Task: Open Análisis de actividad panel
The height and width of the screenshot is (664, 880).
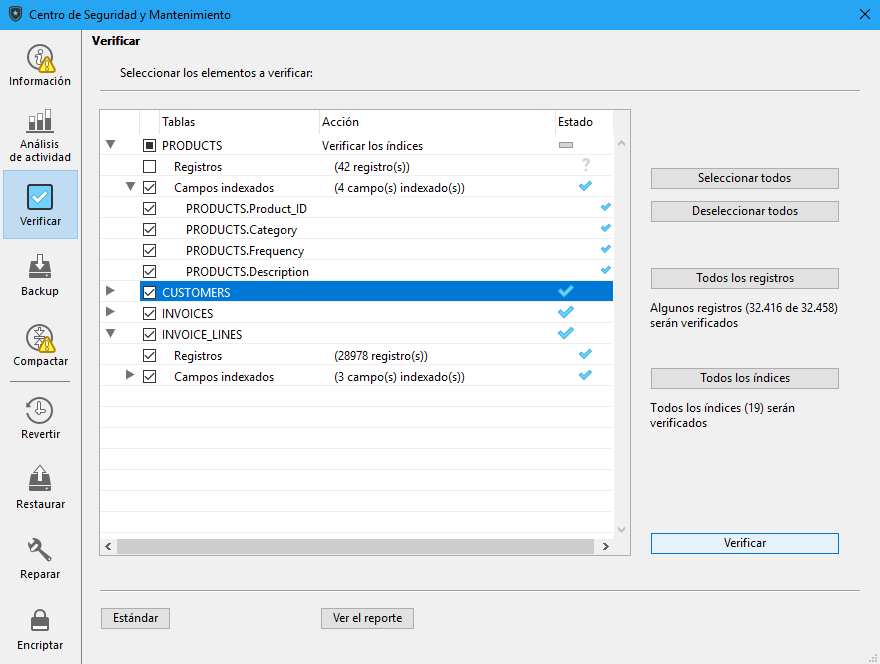Action: pos(40,135)
